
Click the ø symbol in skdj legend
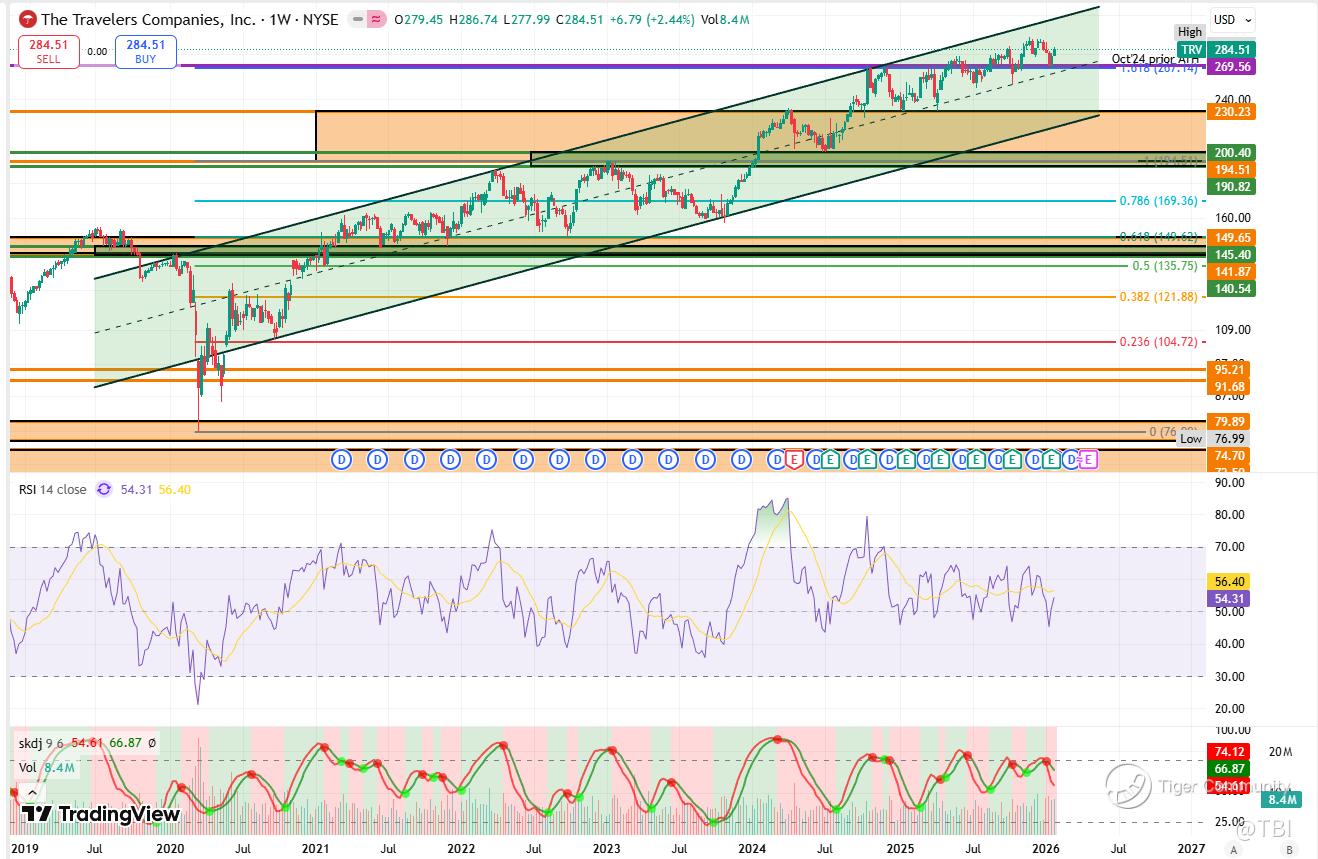pyautogui.click(x=151, y=743)
